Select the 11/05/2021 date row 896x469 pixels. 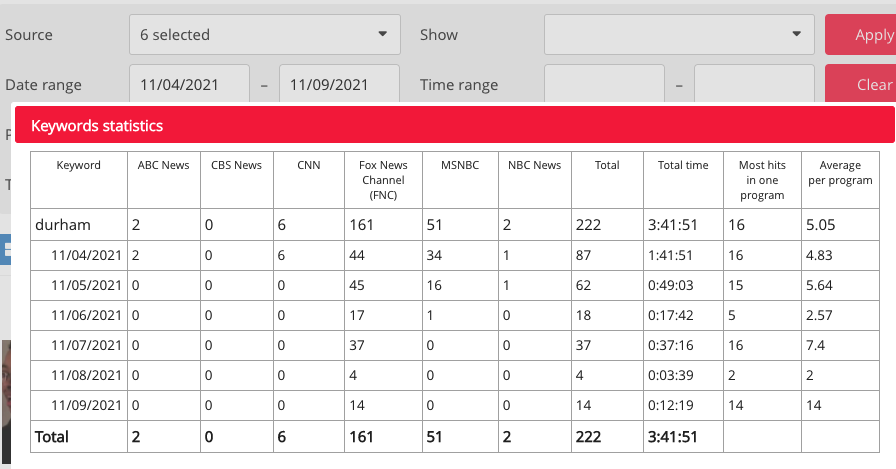click(x=455, y=286)
